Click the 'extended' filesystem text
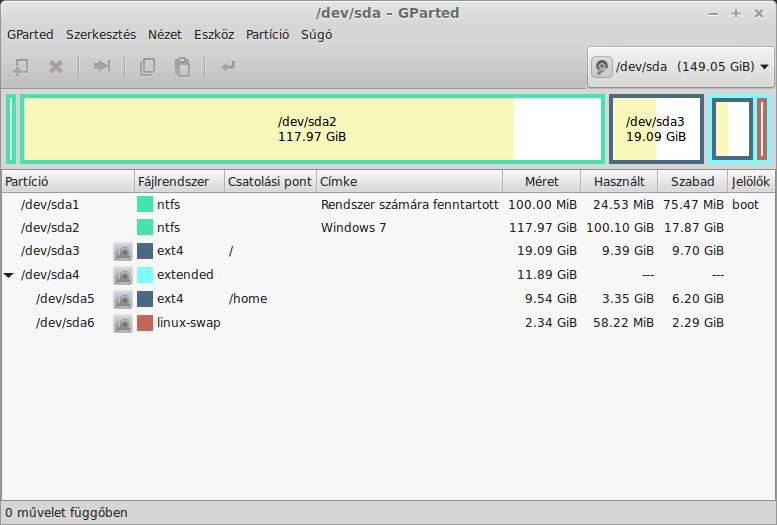 [185, 275]
